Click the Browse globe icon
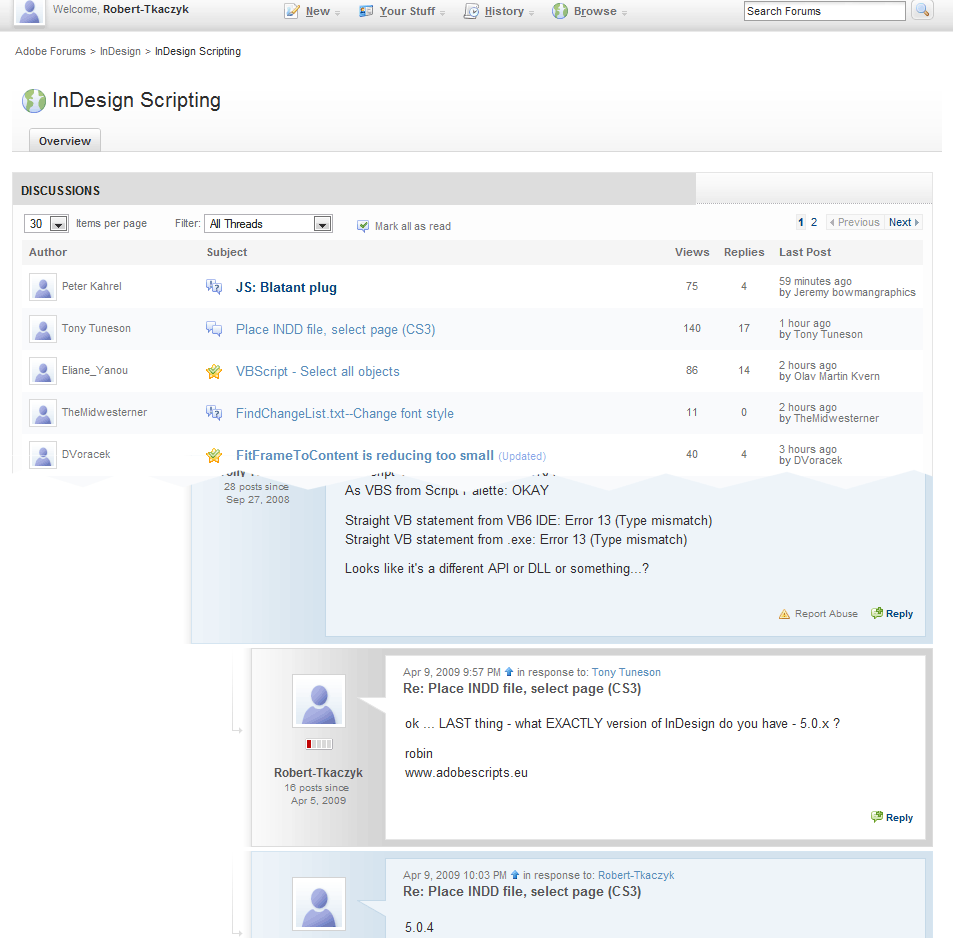The height and width of the screenshot is (938, 953). 560,11
